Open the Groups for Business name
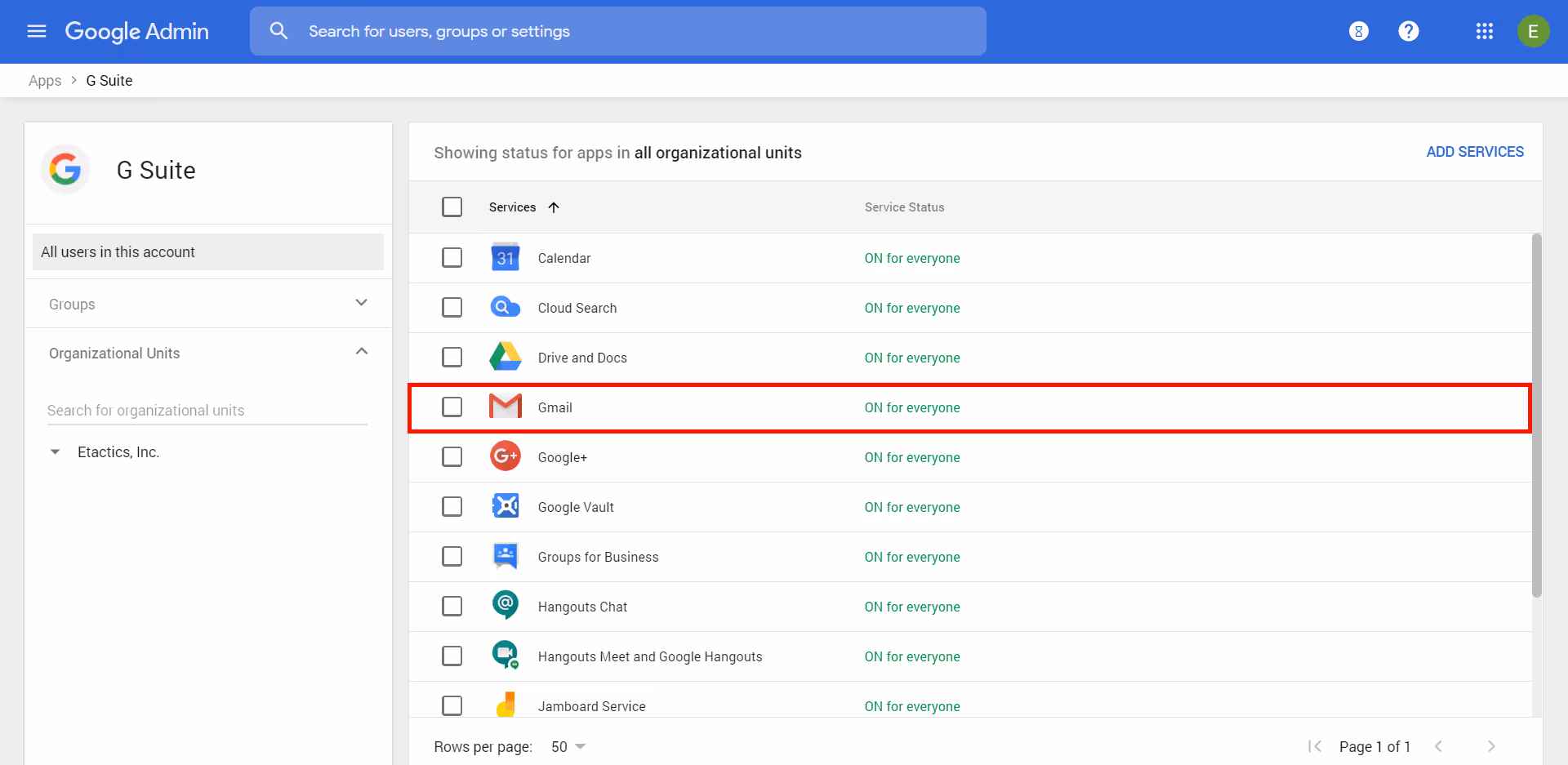Image resolution: width=1568 pixels, height=765 pixels. tap(598, 557)
